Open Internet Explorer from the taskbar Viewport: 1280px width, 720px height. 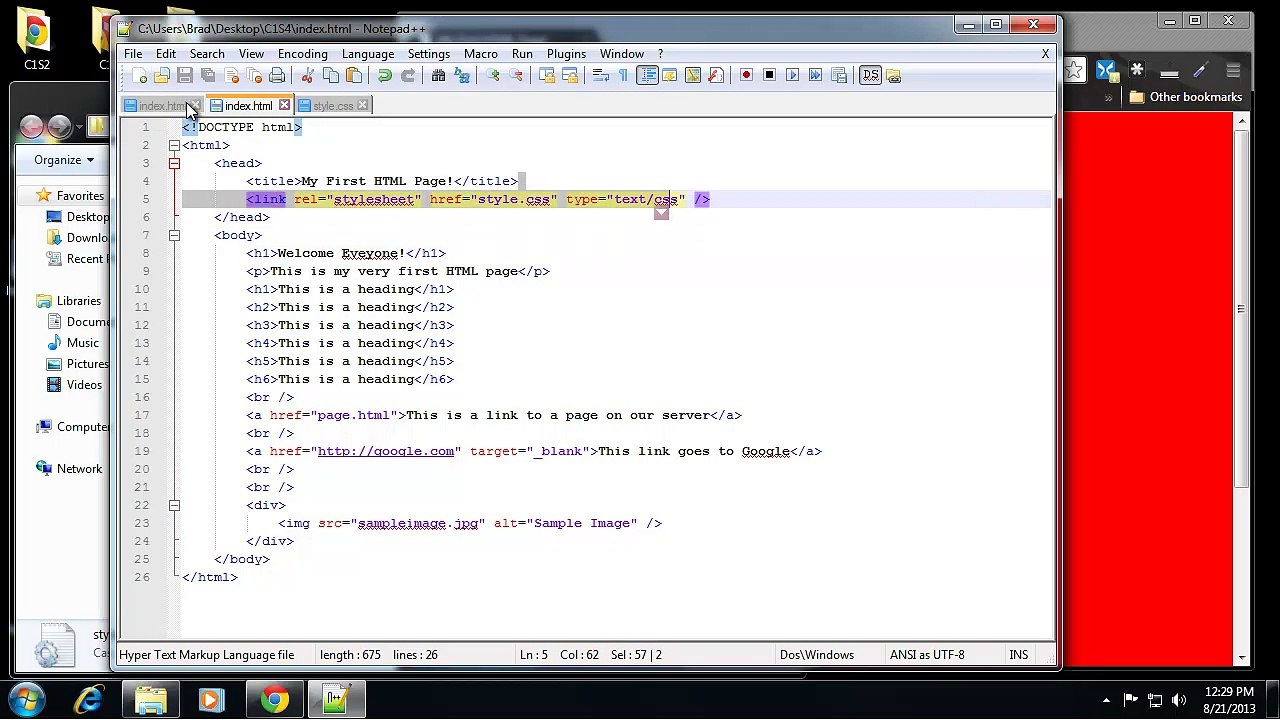pos(89,699)
